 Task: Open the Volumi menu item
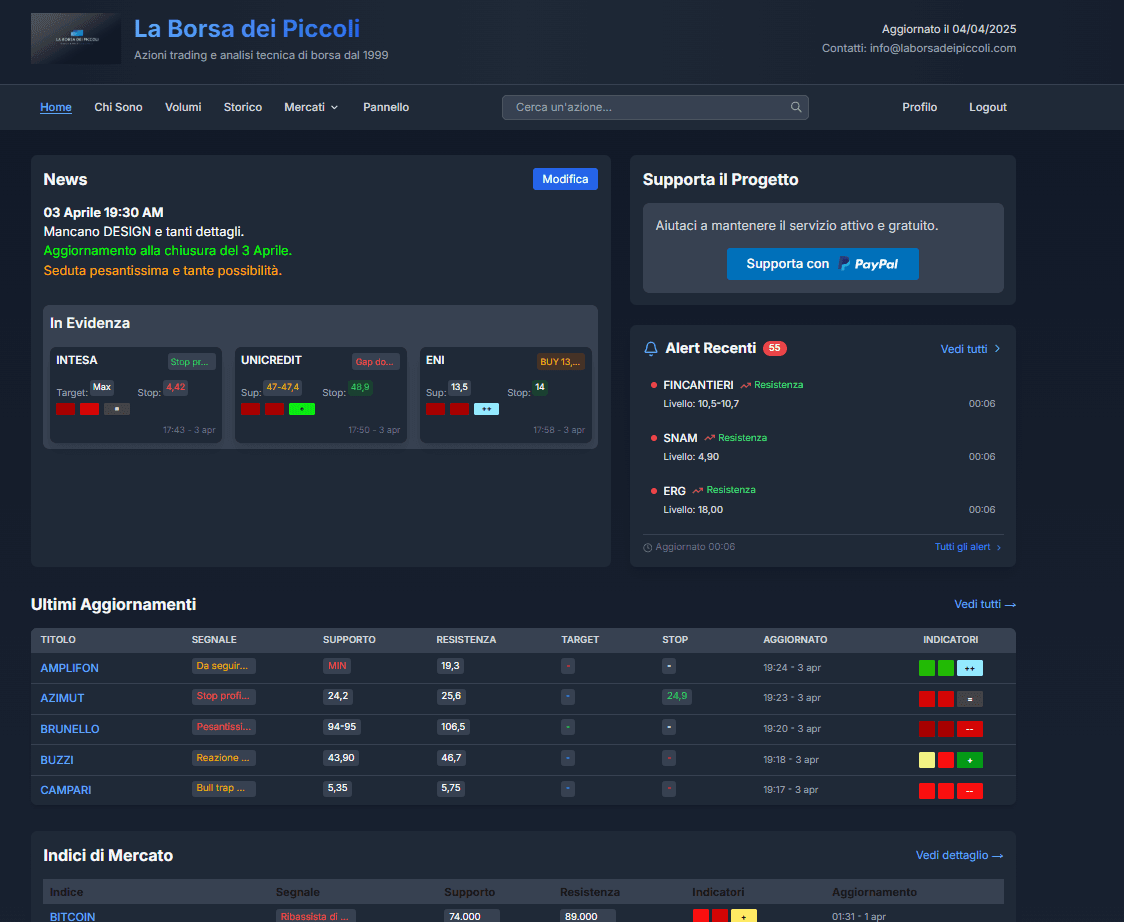click(x=183, y=107)
